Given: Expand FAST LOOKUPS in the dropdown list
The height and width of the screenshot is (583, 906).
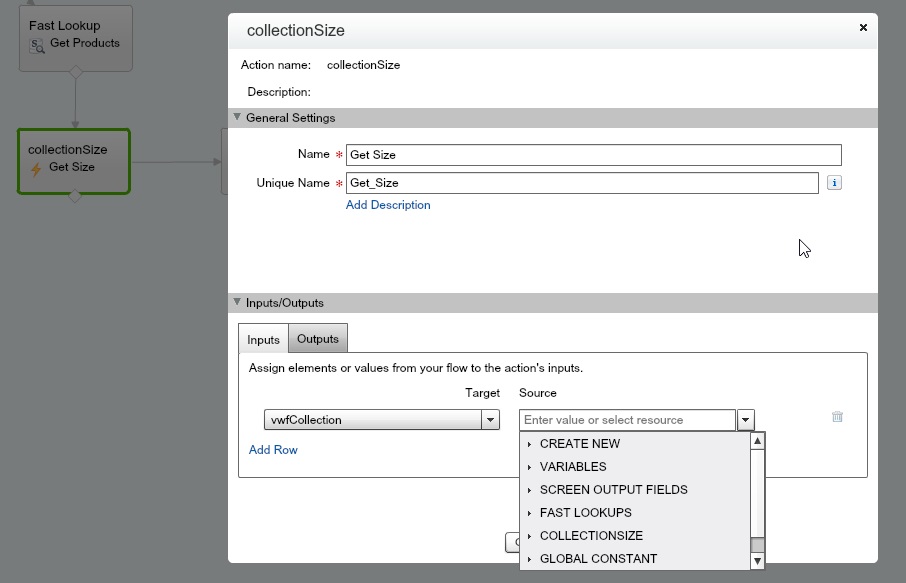Looking at the screenshot, I should click(x=585, y=513).
